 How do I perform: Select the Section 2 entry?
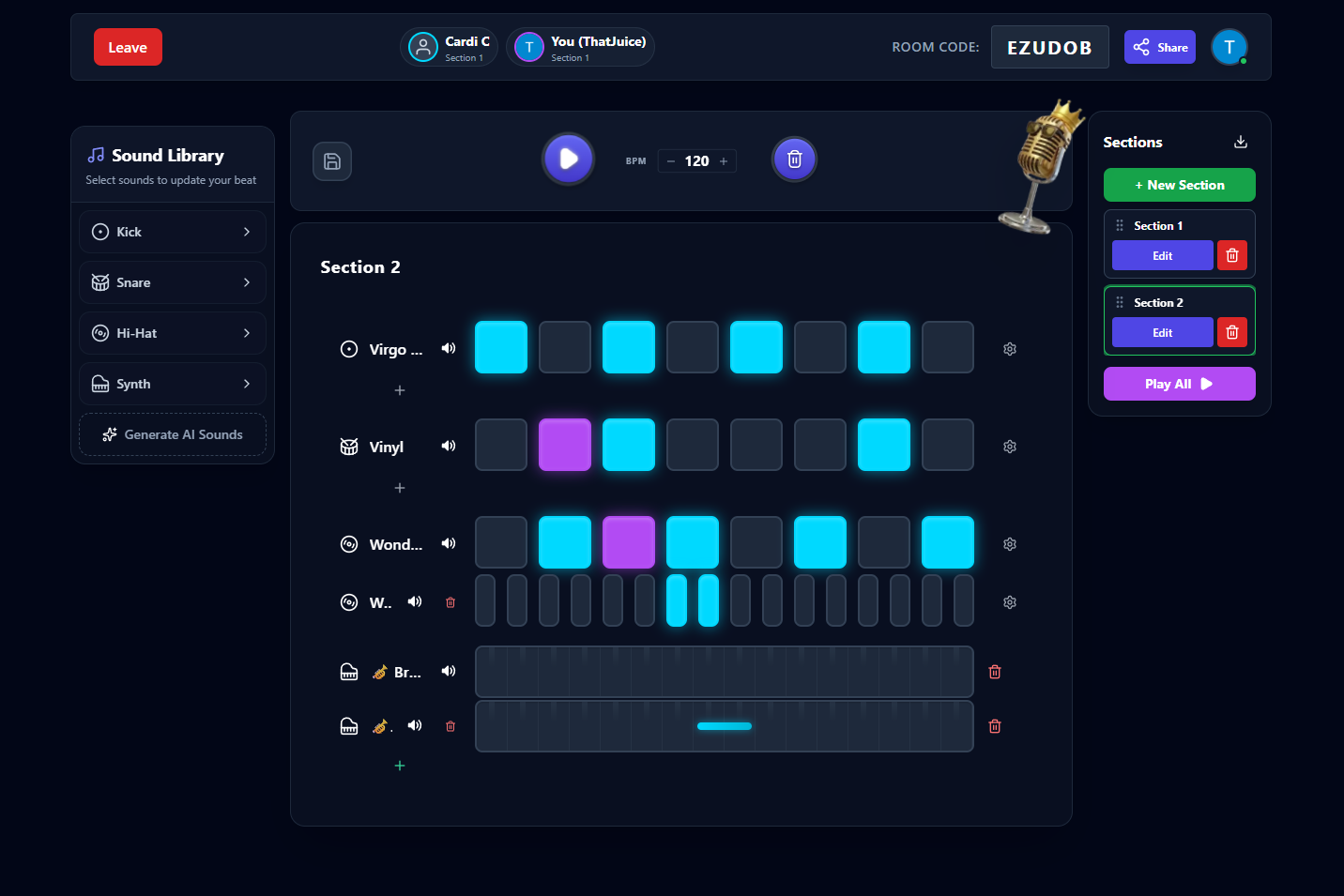click(1159, 301)
